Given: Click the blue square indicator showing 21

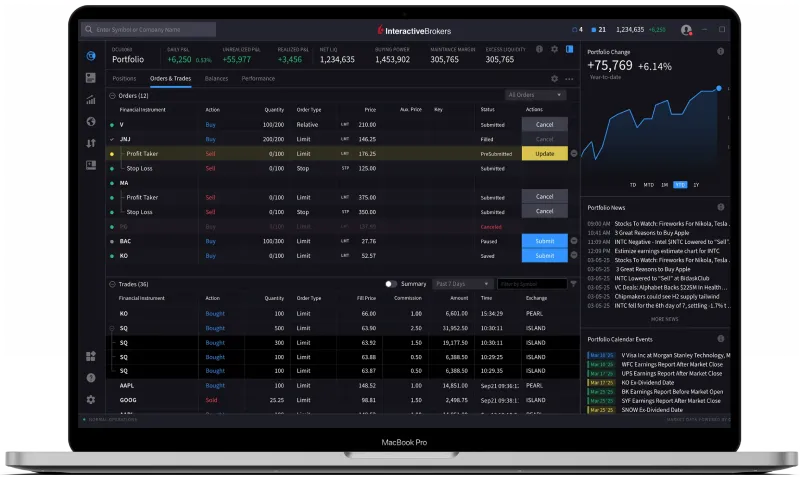Looking at the screenshot, I should [598, 30].
